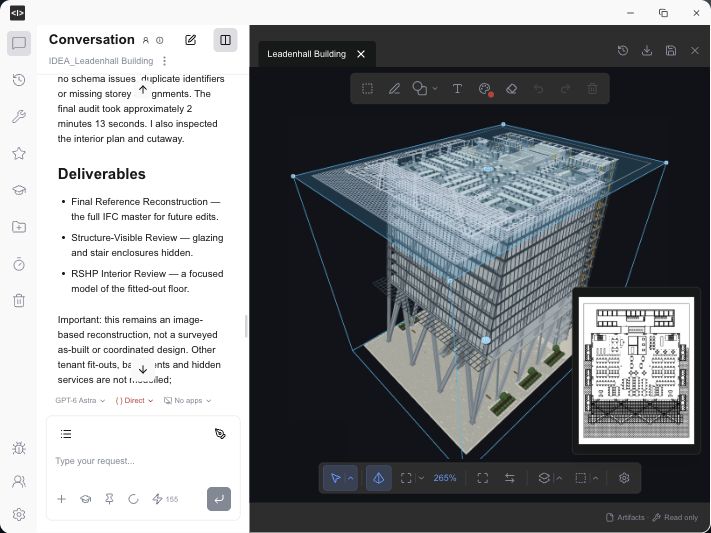The height and width of the screenshot is (533, 711).
Task: Toggle the split panel view button
Action: pos(225,40)
